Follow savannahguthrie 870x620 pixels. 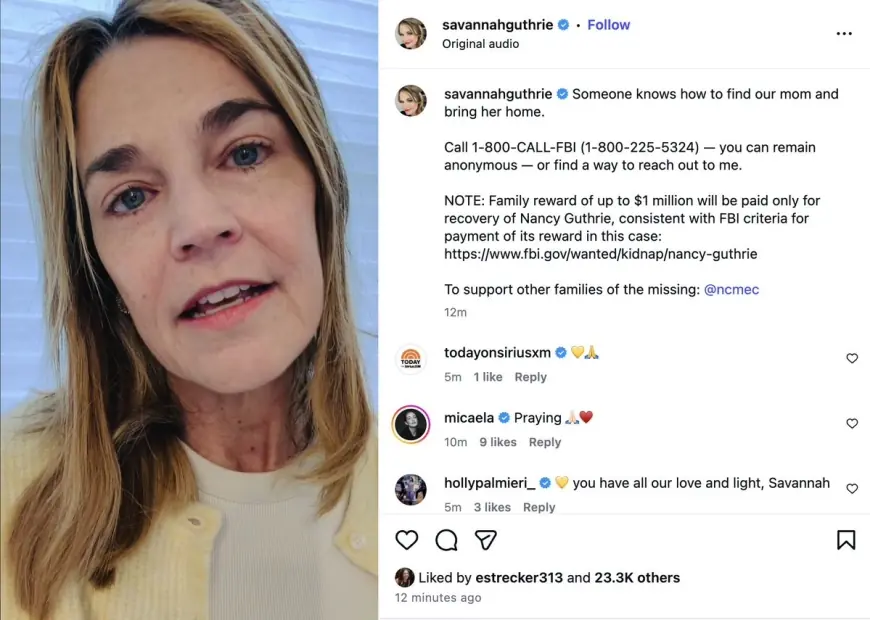coord(609,24)
